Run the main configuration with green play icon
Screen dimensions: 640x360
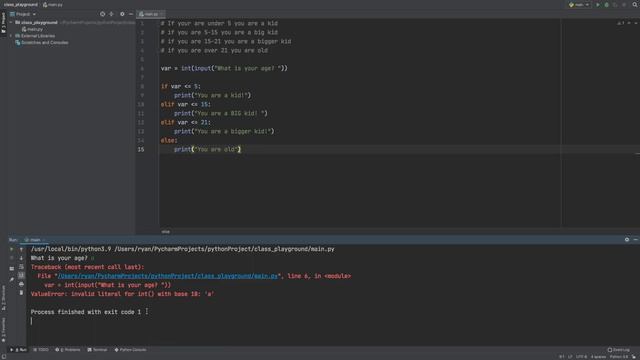tap(598, 5)
